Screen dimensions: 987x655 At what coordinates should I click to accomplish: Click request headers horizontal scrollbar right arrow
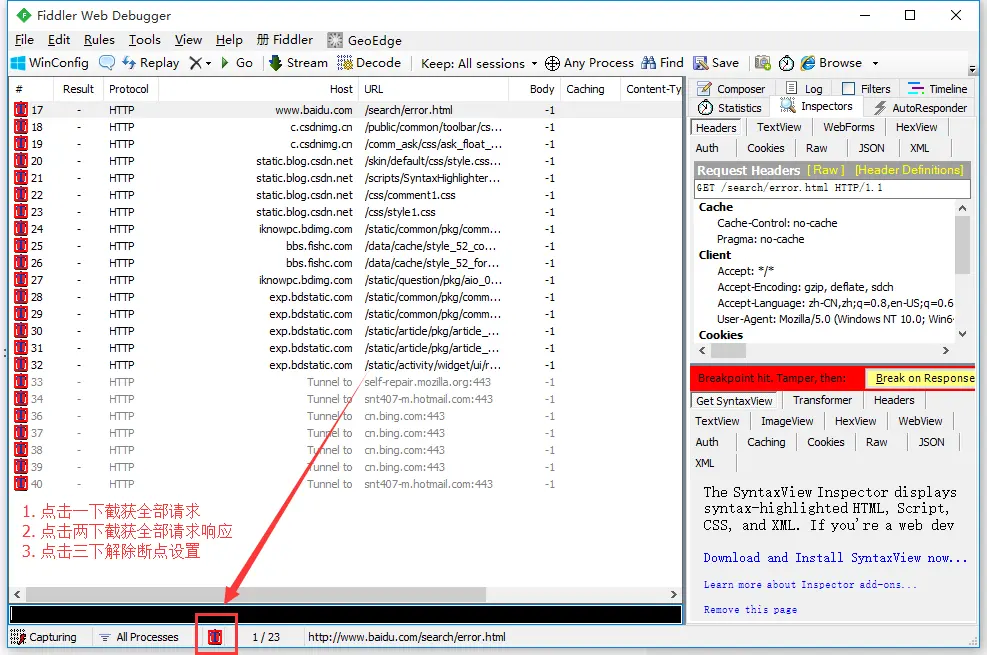tap(945, 350)
